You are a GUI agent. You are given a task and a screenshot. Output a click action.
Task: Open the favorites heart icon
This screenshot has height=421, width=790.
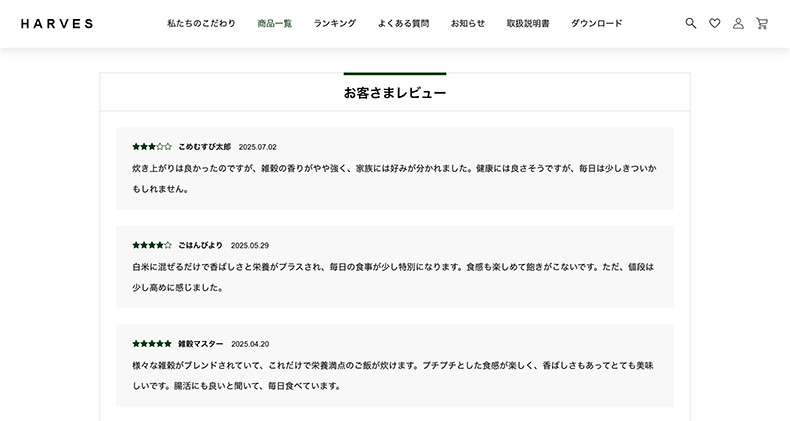[714, 23]
